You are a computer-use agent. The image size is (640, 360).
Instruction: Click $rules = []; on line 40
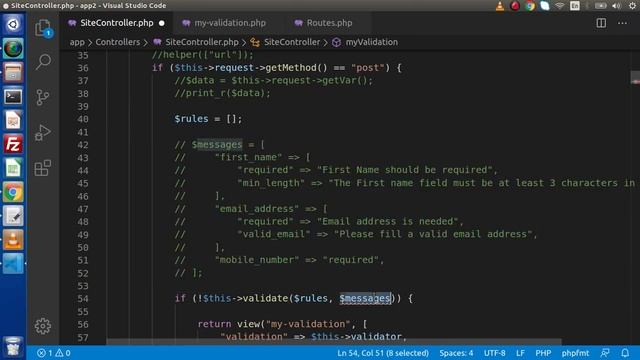tap(208, 119)
